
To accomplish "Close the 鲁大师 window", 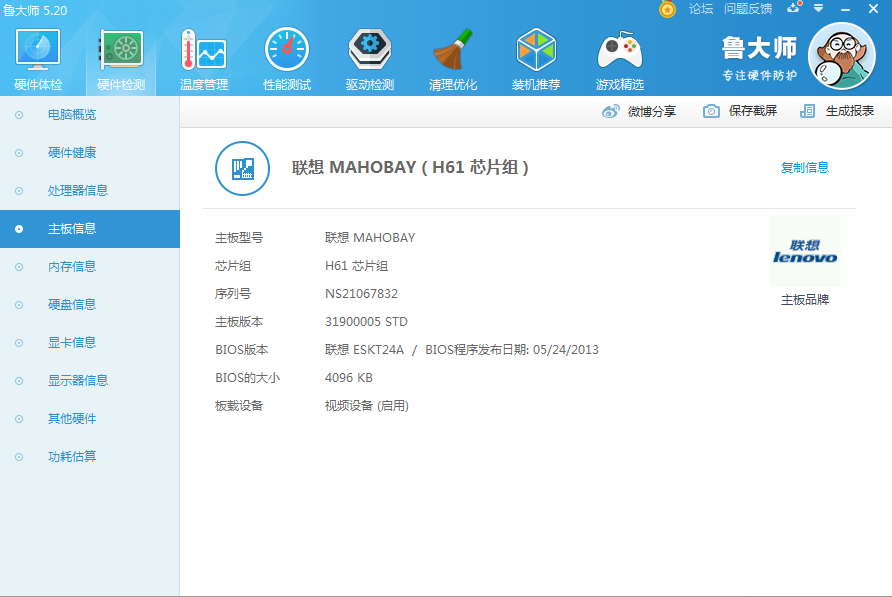I will [x=874, y=9].
